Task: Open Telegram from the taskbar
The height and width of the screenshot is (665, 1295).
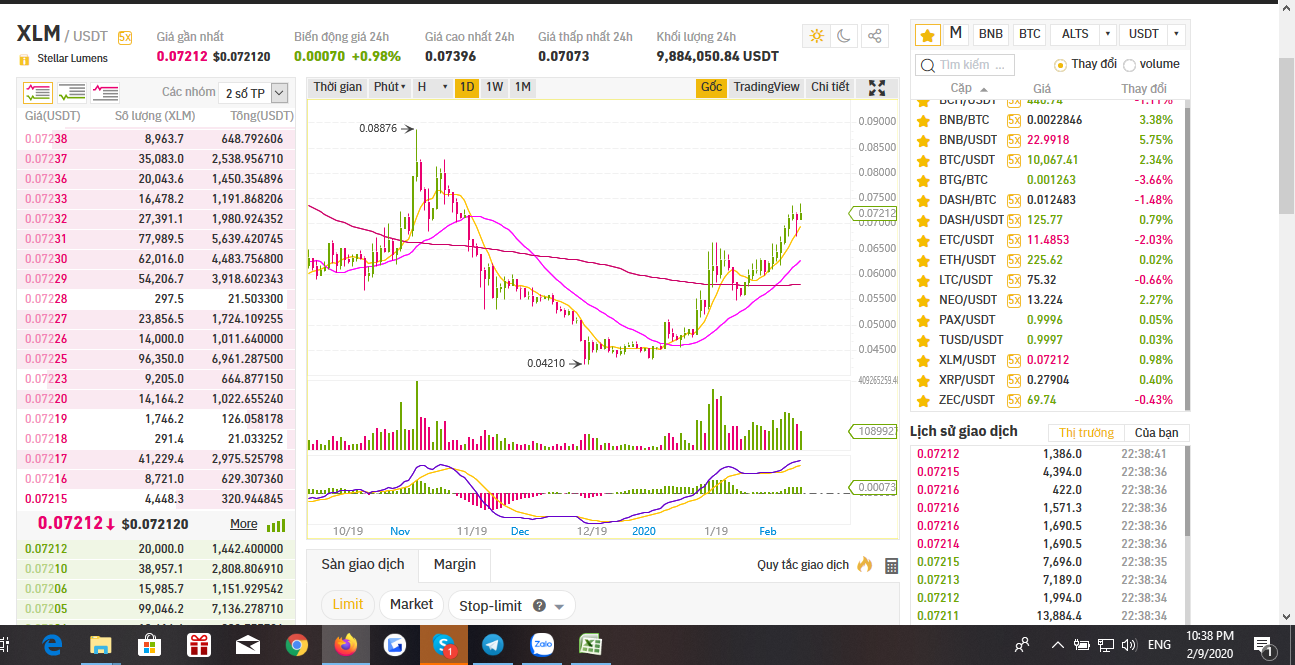Action: (x=492, y=645)
